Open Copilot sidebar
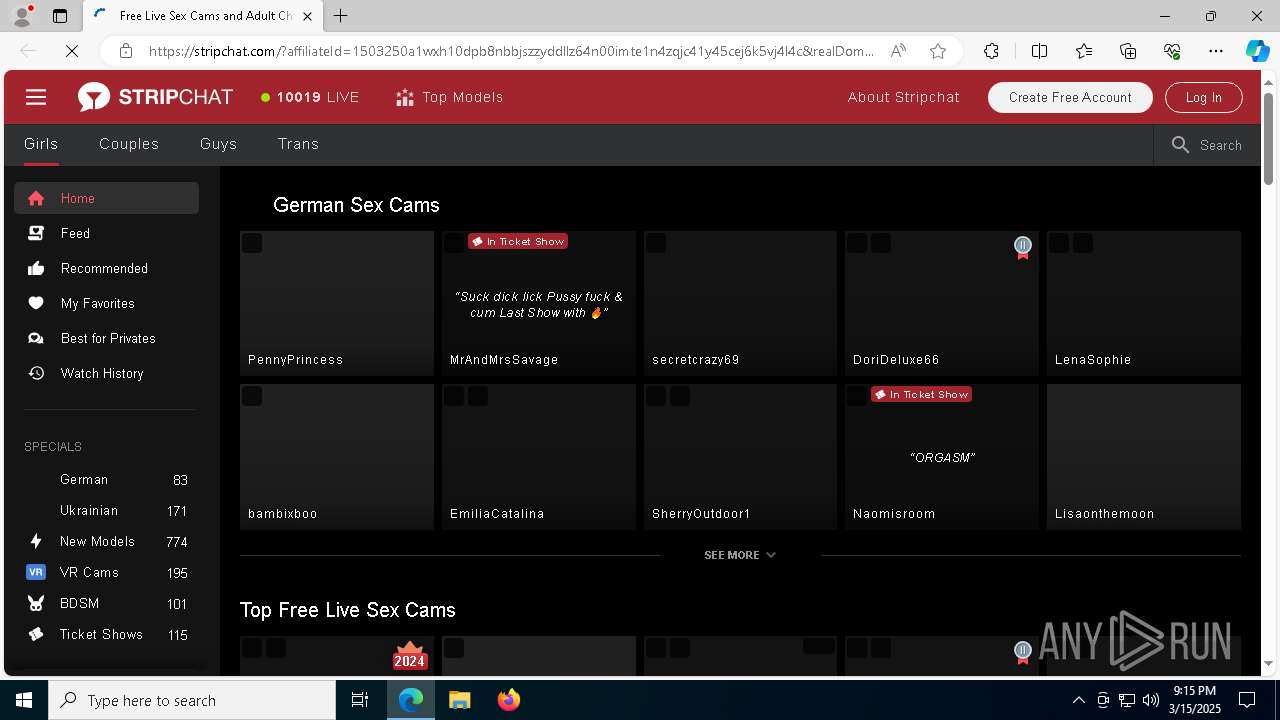This screenshot has height=720, width=1280. (x=1257, y=51)
